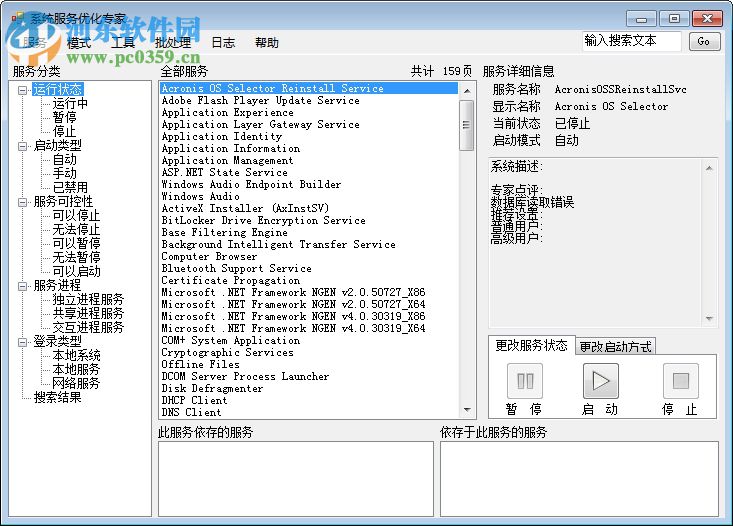Collapse the 登录类型 tree node
Image resolution: width=733 pixels, height=526 pixels.
(22, 342)
